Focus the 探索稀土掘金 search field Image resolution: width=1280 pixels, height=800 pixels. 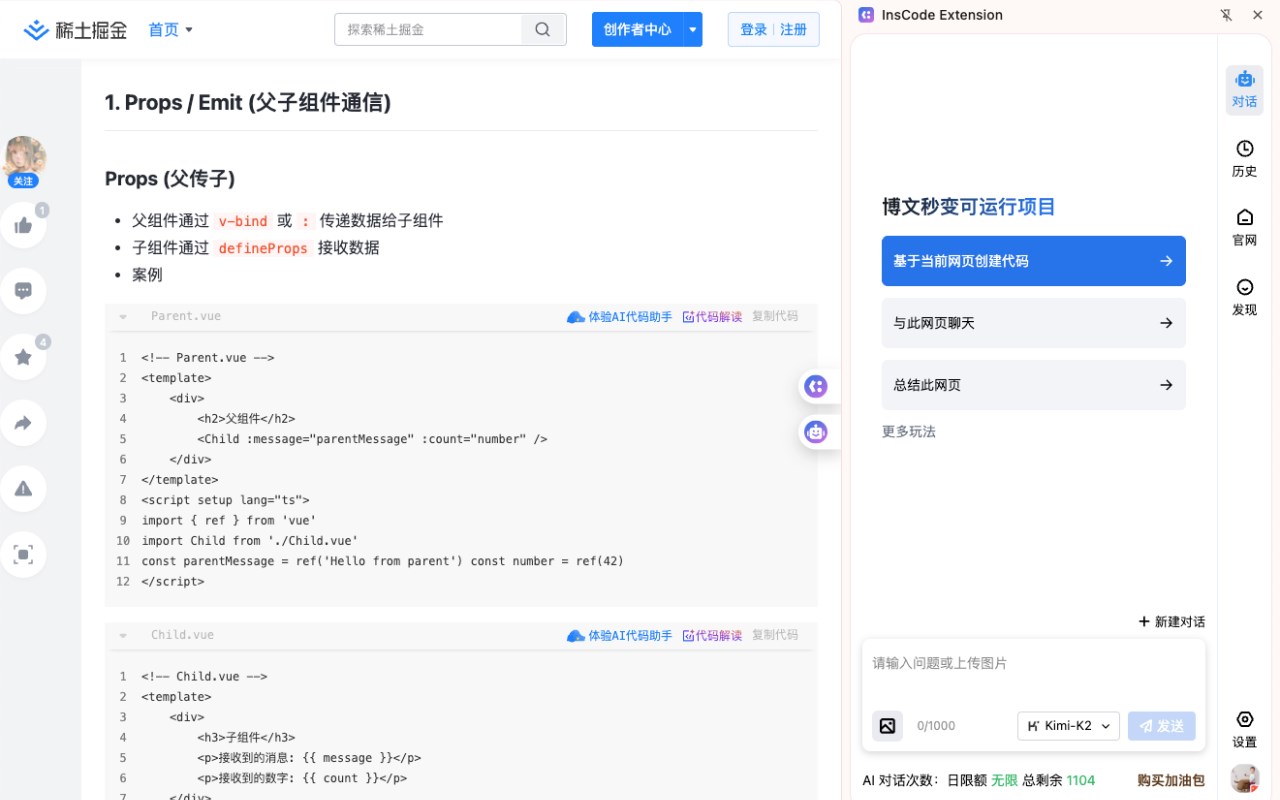428,30
